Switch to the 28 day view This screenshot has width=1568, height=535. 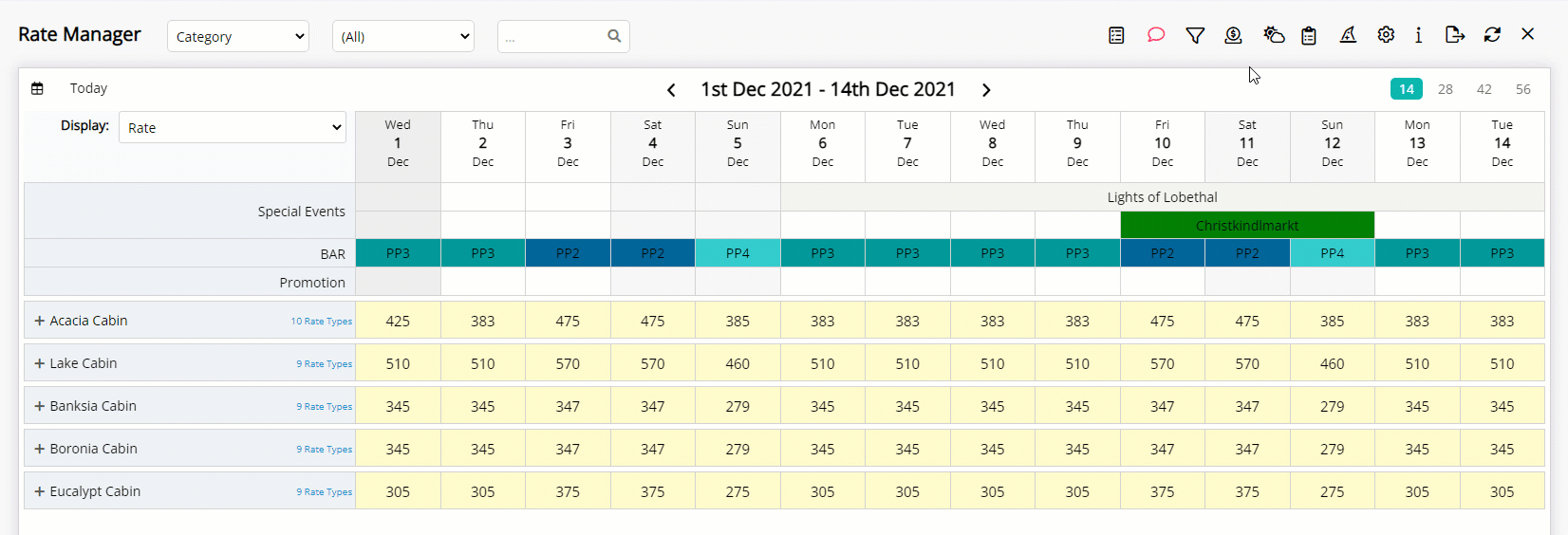[1446, 88]
